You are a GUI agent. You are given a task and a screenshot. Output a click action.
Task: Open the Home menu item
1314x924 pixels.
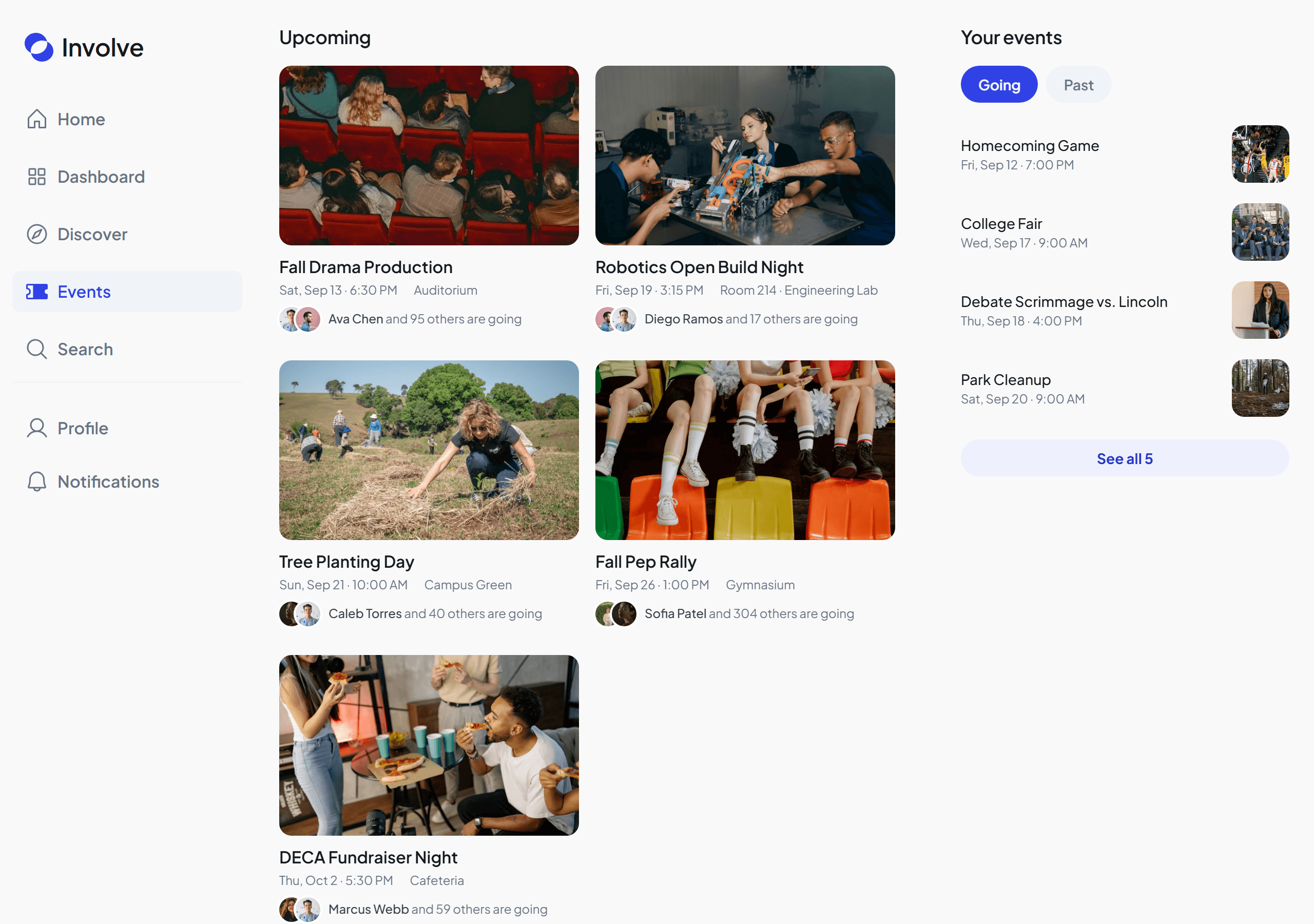[x=127, y=119]
